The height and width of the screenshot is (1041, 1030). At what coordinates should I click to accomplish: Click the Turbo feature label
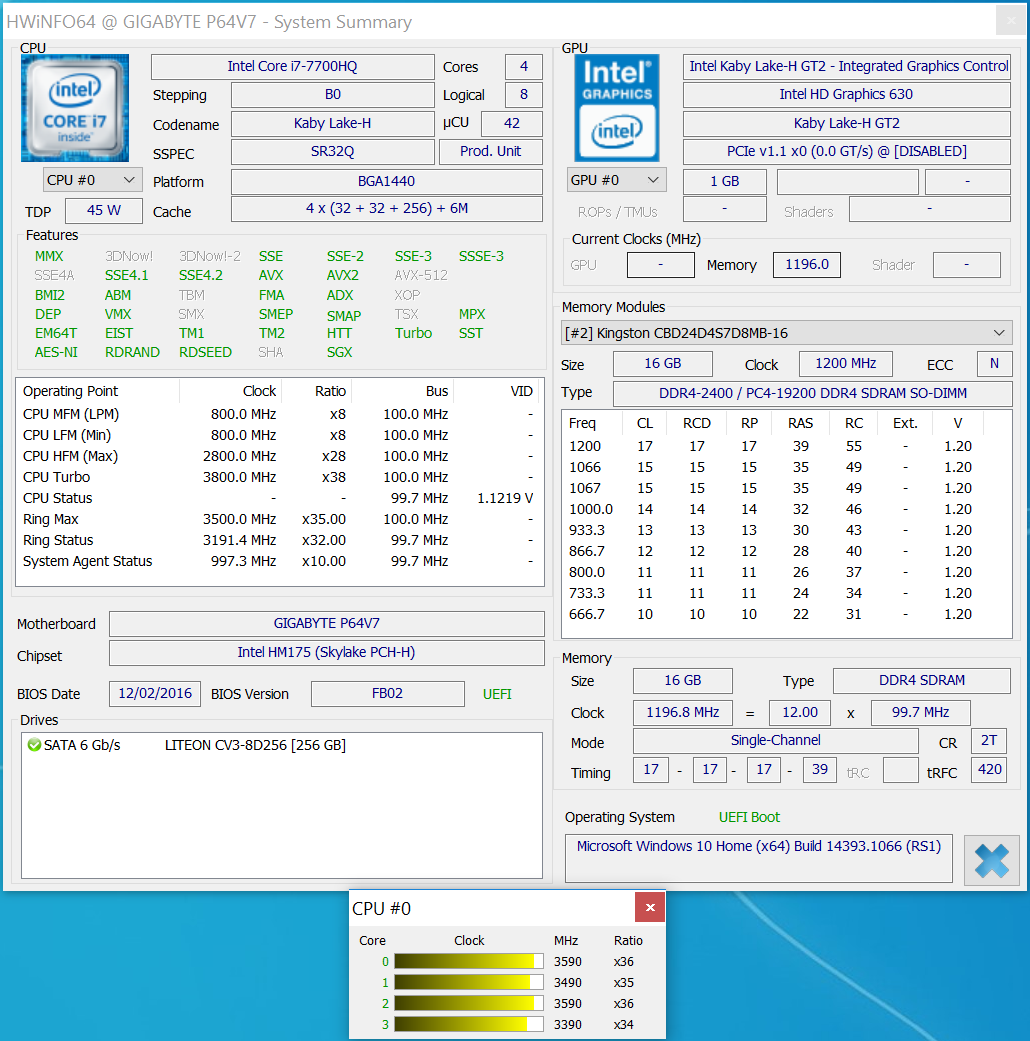[413, 333]
